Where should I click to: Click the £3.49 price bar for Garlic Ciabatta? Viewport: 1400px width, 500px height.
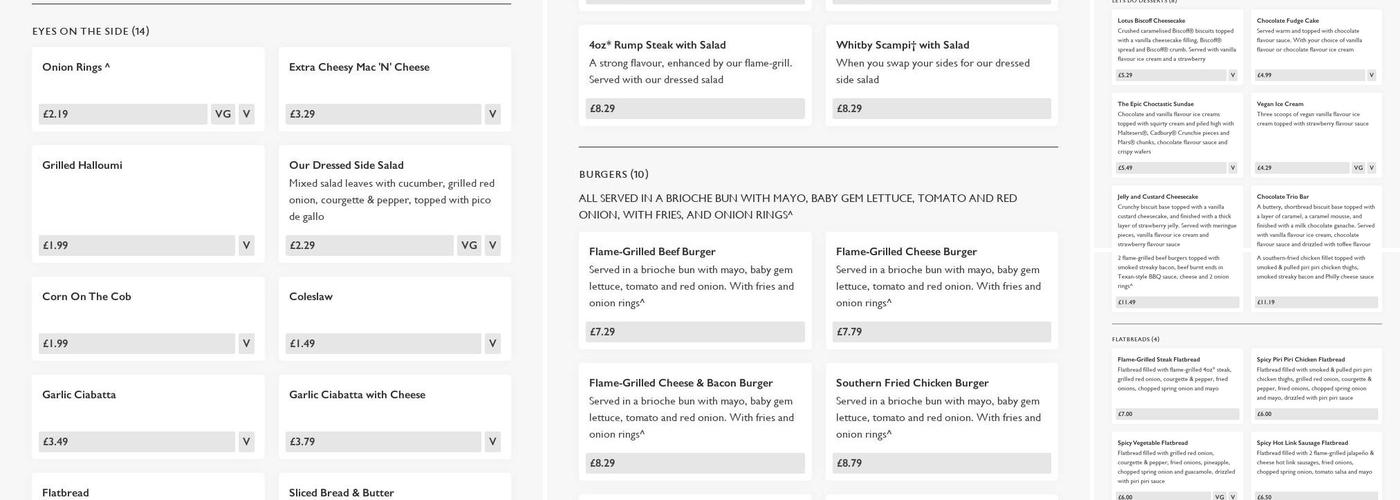tap(136, 441)
